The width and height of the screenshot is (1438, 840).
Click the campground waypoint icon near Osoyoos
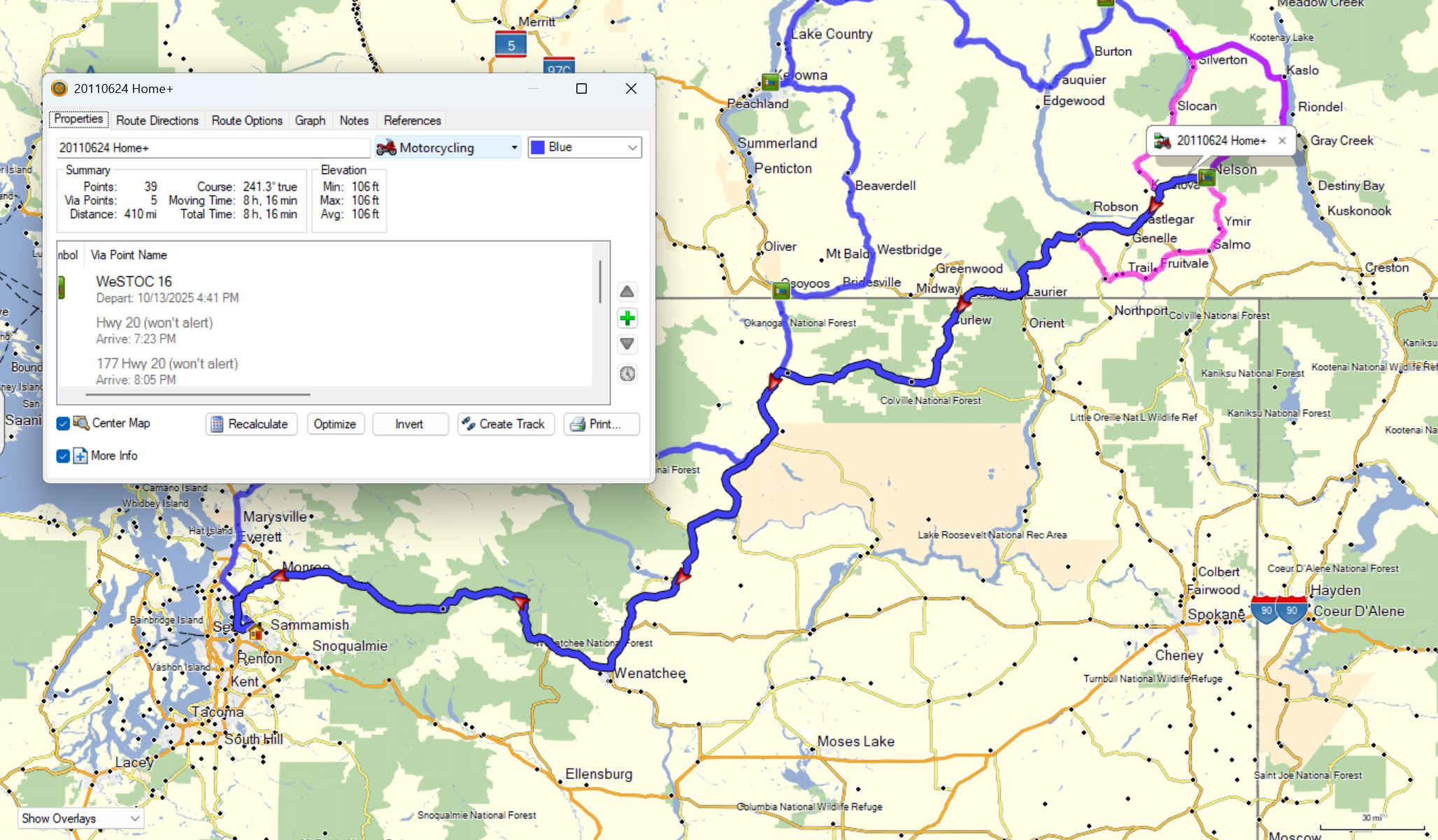point(781,290)
